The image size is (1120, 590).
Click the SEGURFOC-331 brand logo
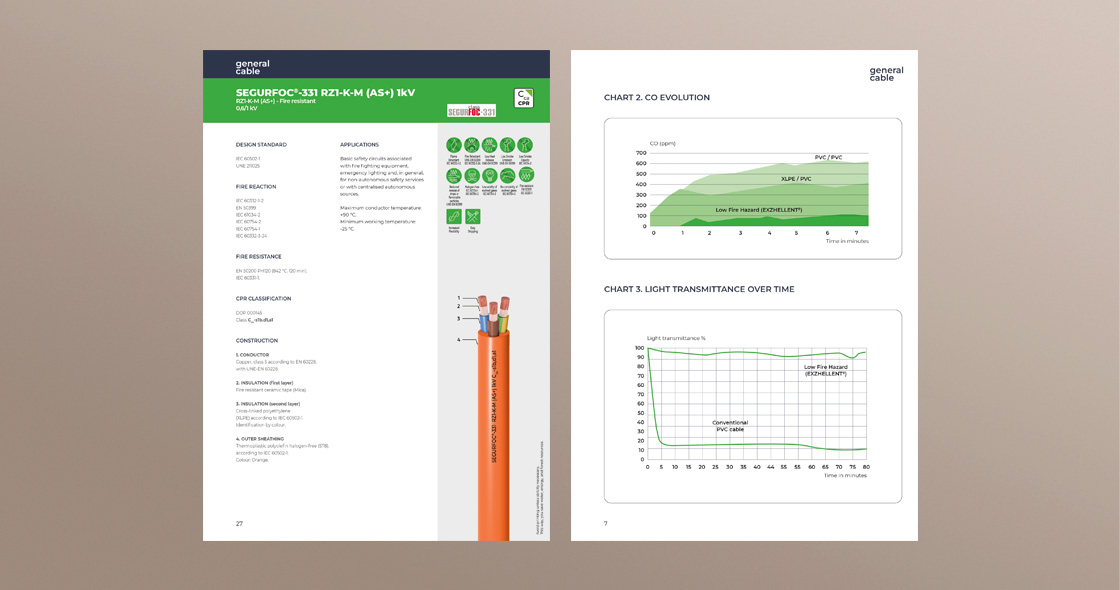(x=471, y=111)
